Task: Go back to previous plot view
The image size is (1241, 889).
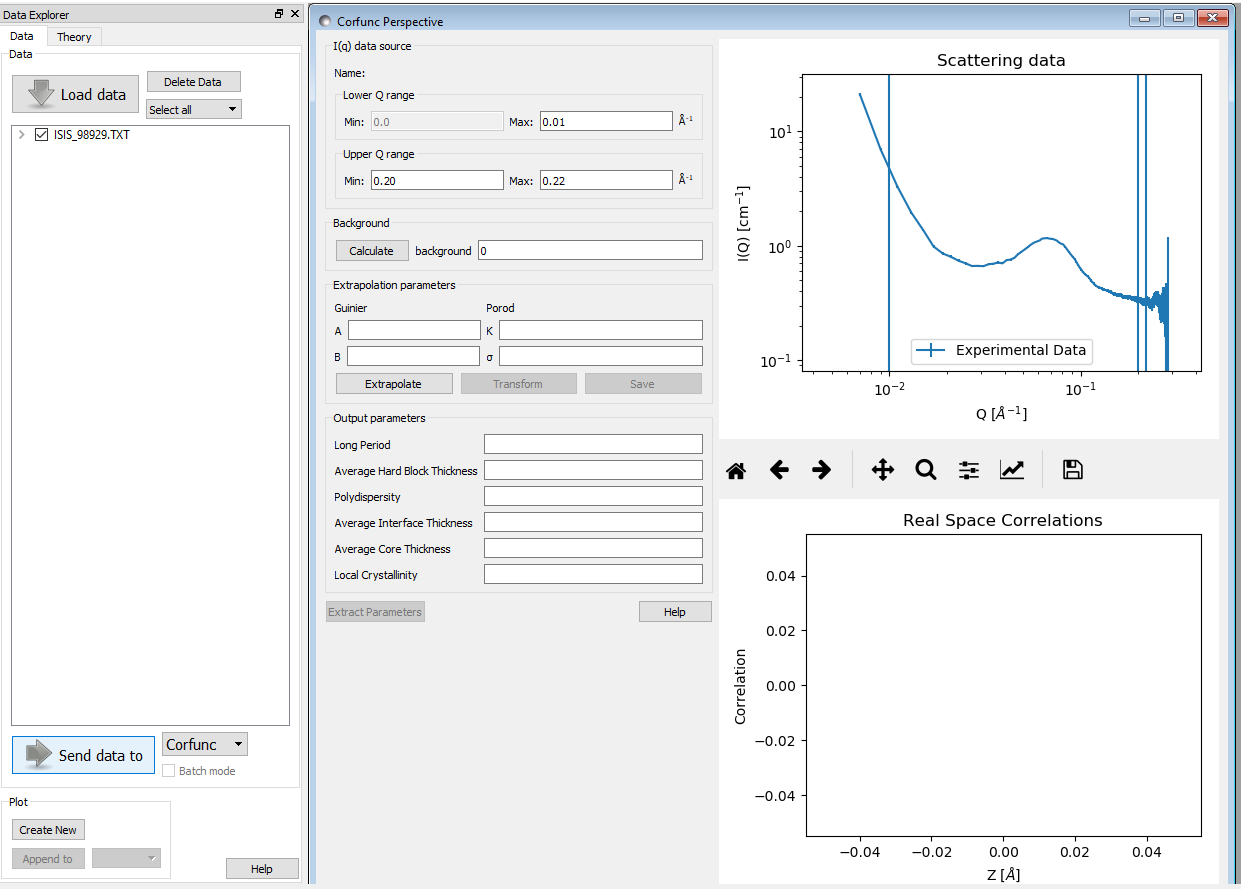Action: click(x=779, y=469)
